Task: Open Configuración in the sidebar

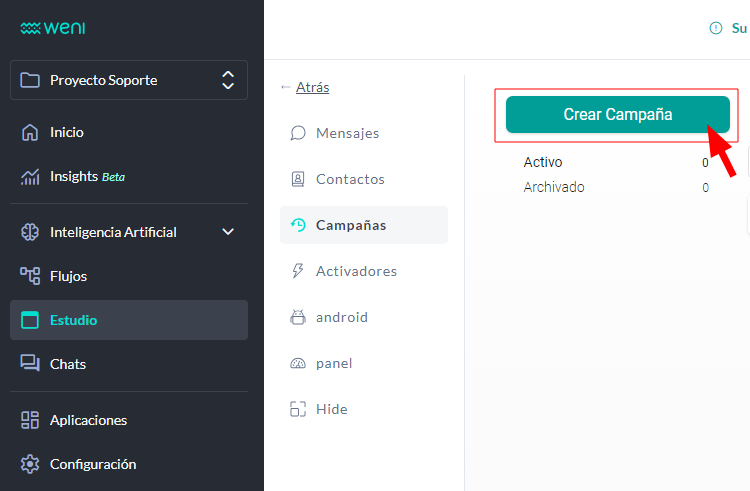Action: click(x=129, y=464)
